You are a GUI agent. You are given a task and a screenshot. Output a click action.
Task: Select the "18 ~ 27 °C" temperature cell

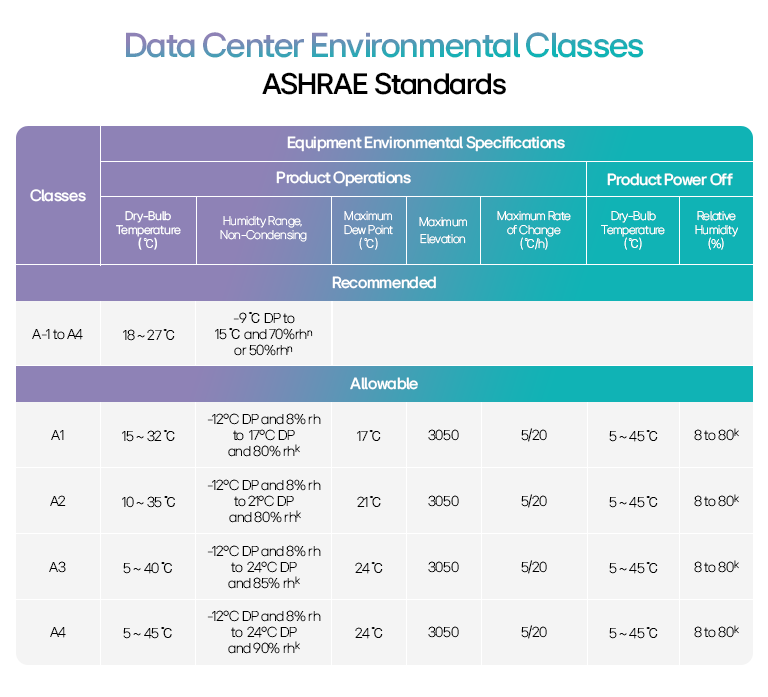point(148,334)
